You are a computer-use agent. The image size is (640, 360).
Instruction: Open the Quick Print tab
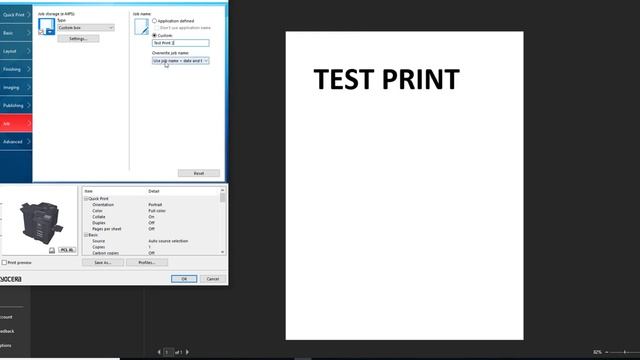click(16, 15)
